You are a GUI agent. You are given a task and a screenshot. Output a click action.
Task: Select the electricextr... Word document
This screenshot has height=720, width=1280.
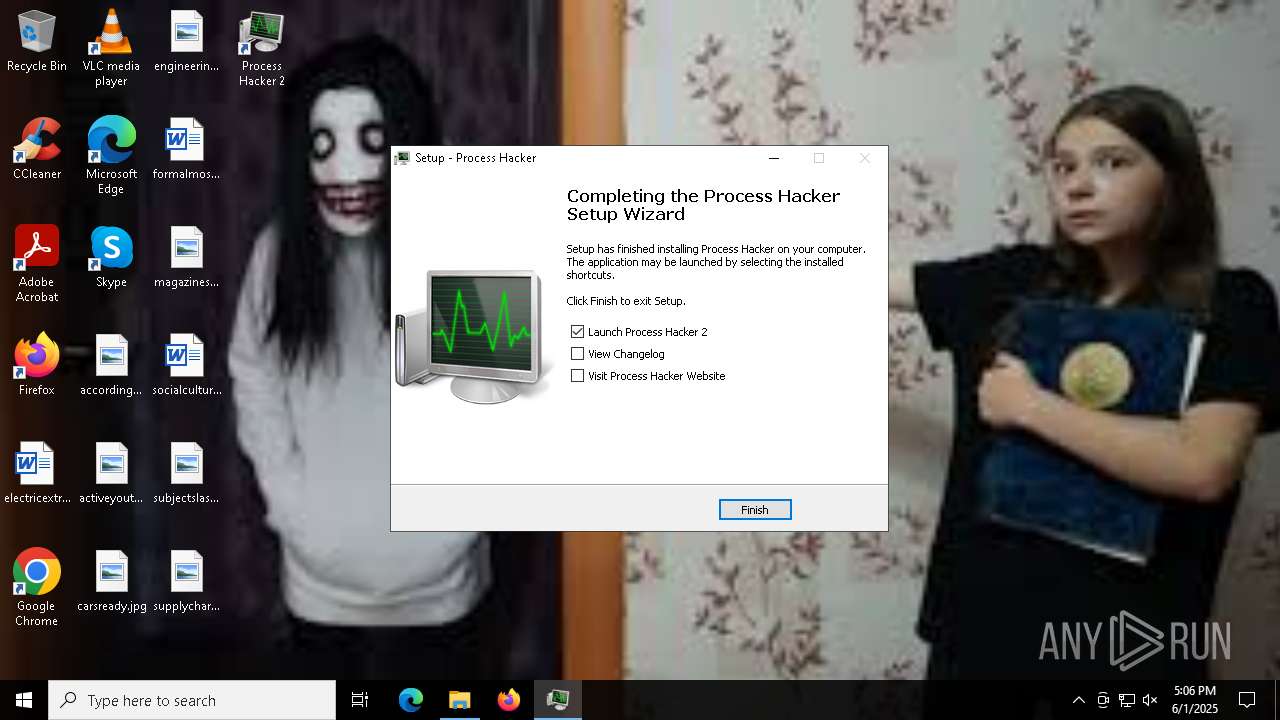point(37,474)
